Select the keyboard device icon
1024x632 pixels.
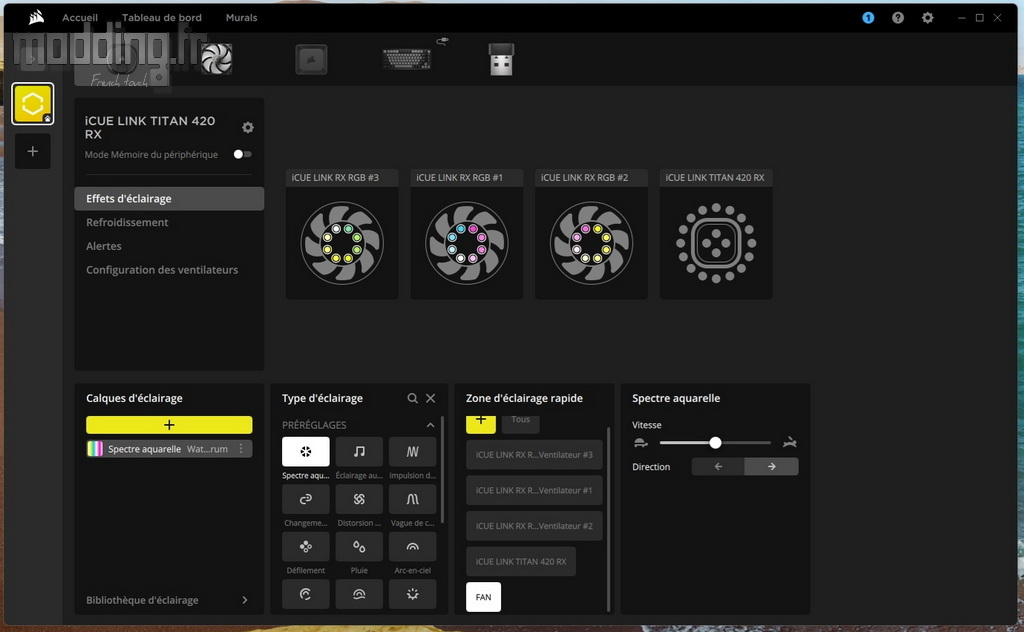(x=407, y=59)
